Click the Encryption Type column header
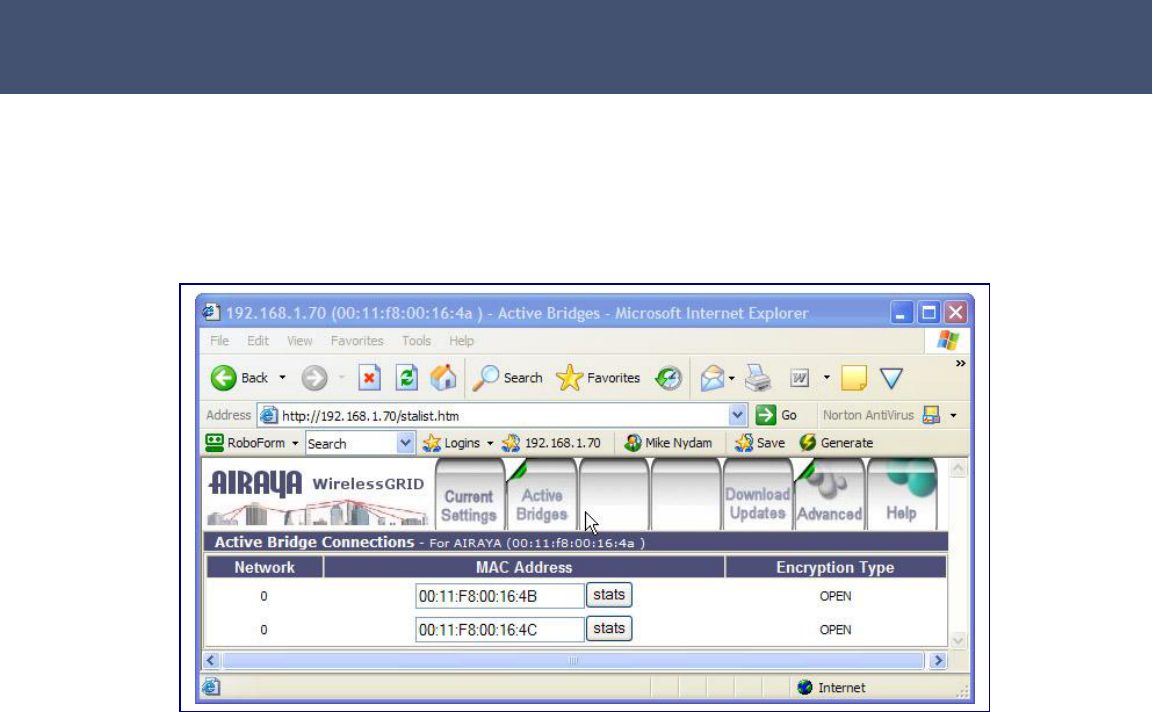Viewport: 1153px width, 712px height. click(835, 567)
